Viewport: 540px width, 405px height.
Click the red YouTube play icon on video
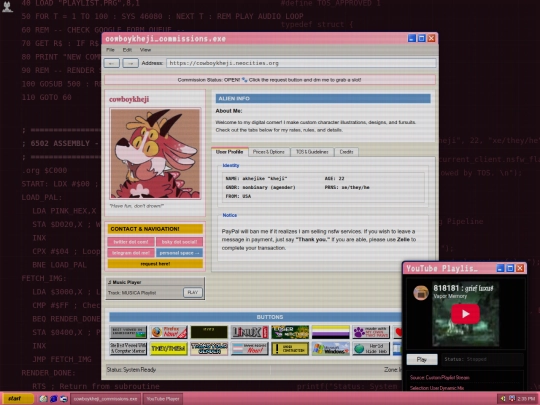(465, 314)
